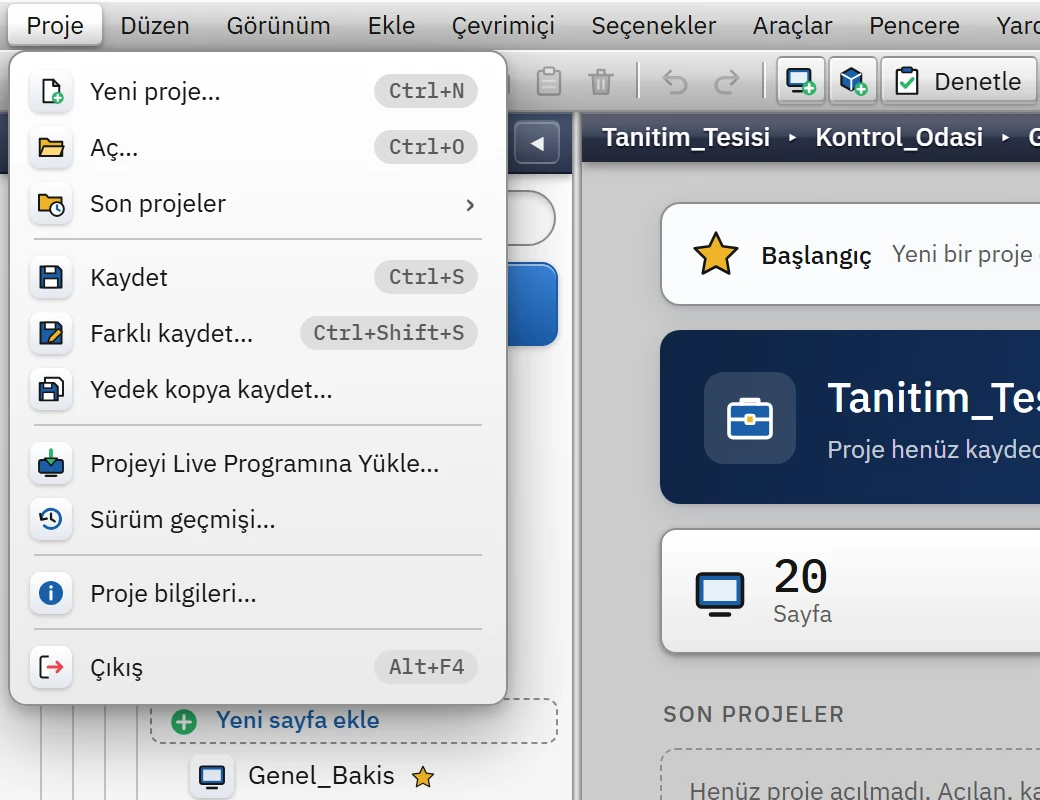Screen dimensions: 1040x800
Task: Click the Proje bilgileri info icon
Action: [x=51, y=593]
